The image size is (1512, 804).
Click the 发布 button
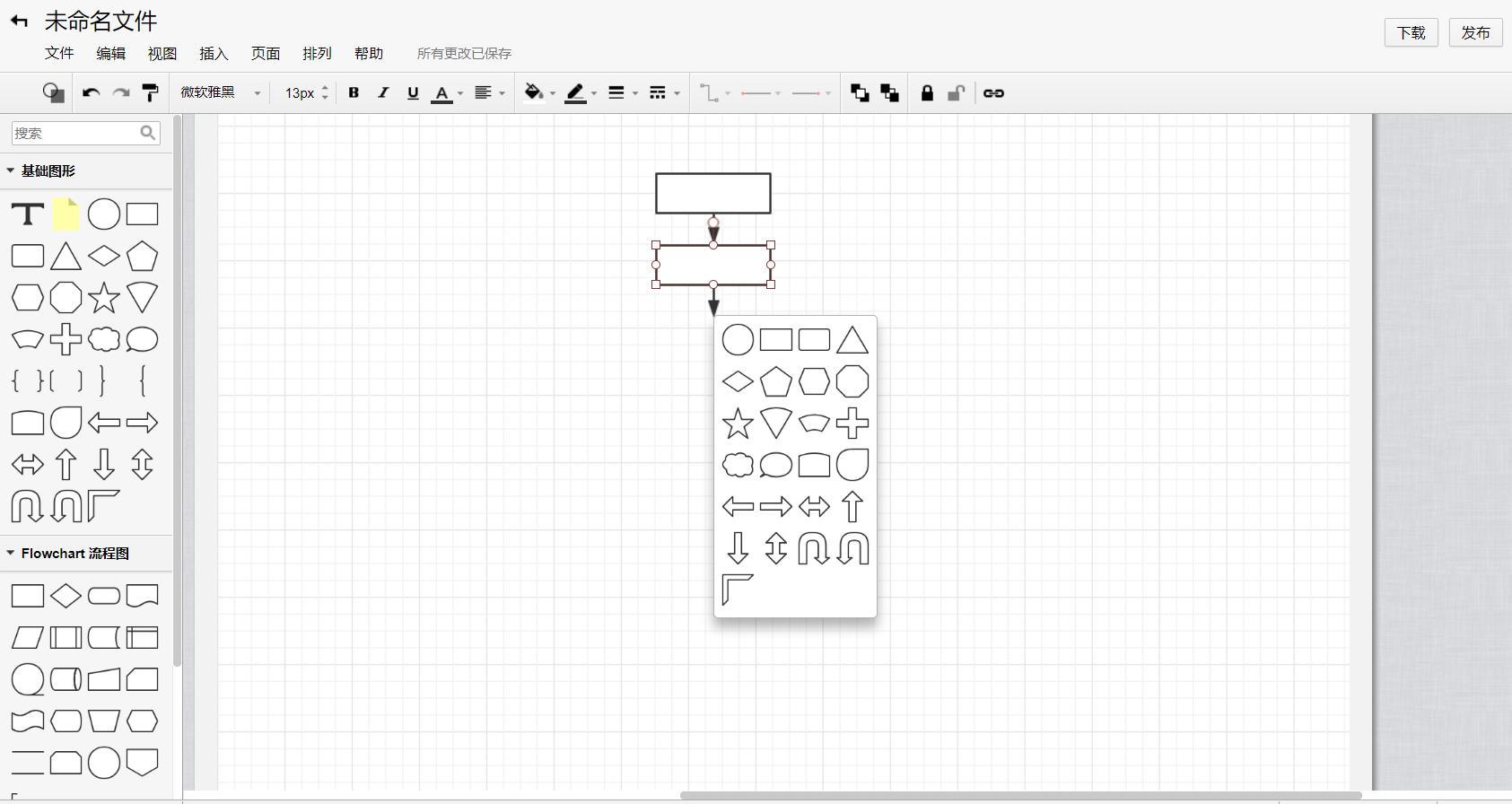coord(1475,32)
